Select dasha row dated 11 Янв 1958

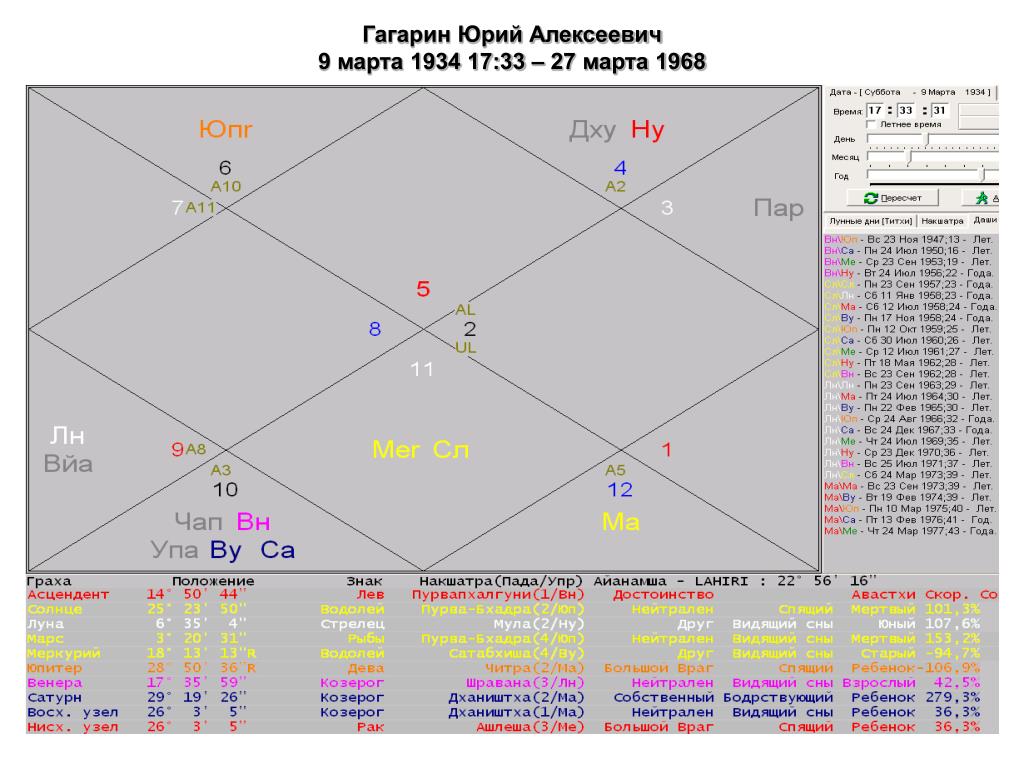coord(909,295)
